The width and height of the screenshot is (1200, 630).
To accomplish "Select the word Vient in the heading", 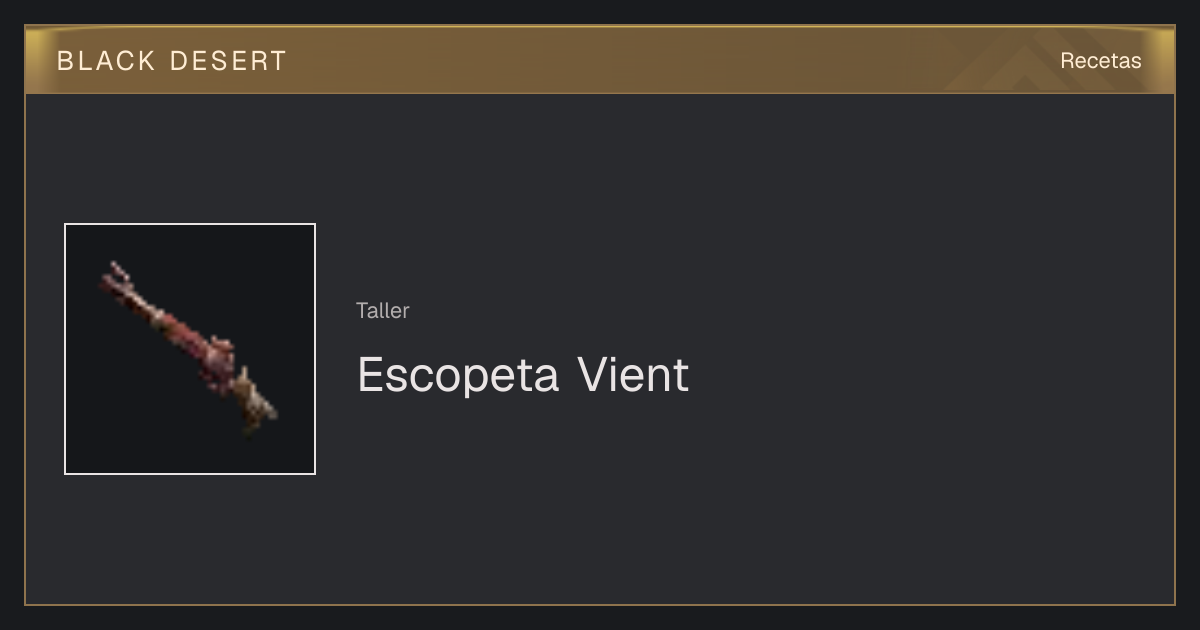I will (x=633, y=375).
